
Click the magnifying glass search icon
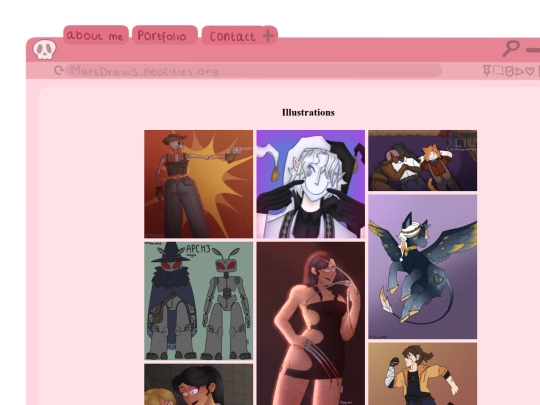(x=511, y=49)
